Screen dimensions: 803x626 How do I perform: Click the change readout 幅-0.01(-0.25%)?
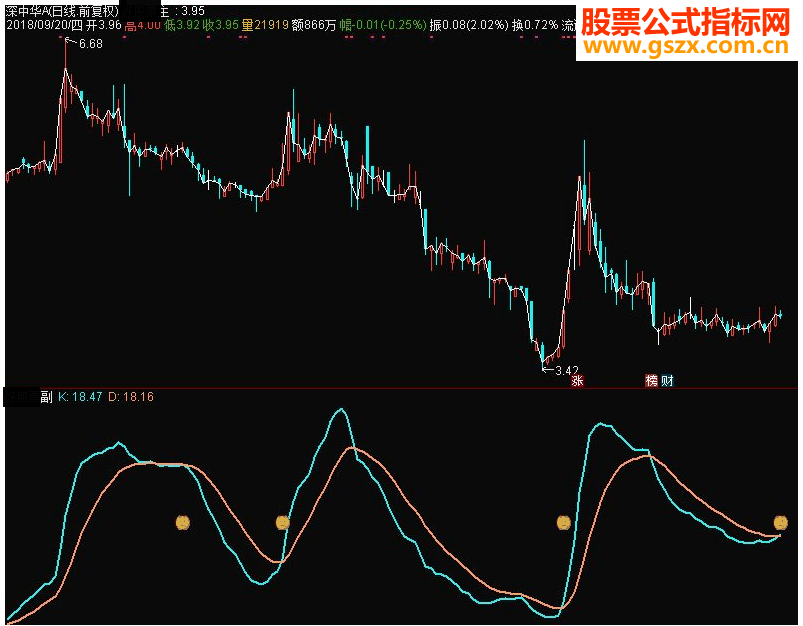tap(383, 25)
